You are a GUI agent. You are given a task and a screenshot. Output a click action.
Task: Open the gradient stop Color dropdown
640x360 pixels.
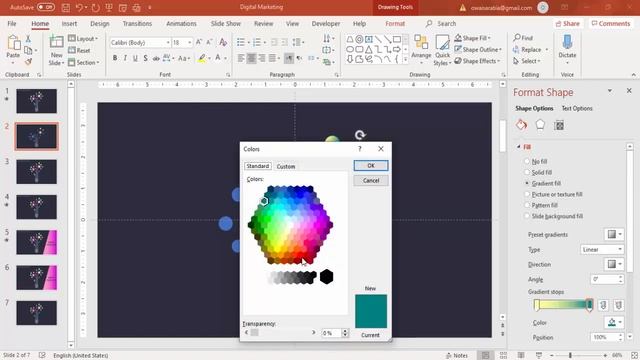614,322
